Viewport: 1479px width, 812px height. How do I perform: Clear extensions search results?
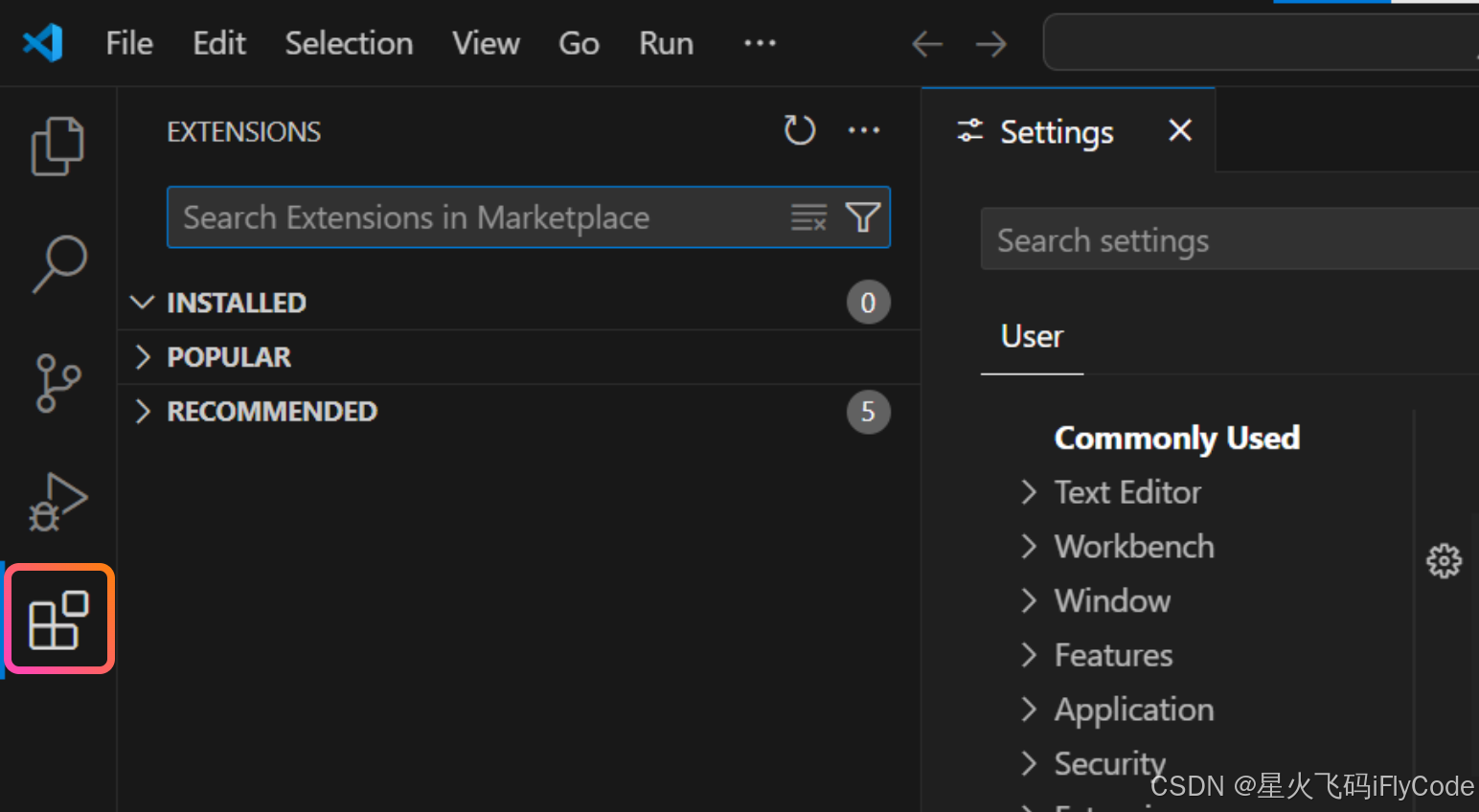click(x=808, y=218)
